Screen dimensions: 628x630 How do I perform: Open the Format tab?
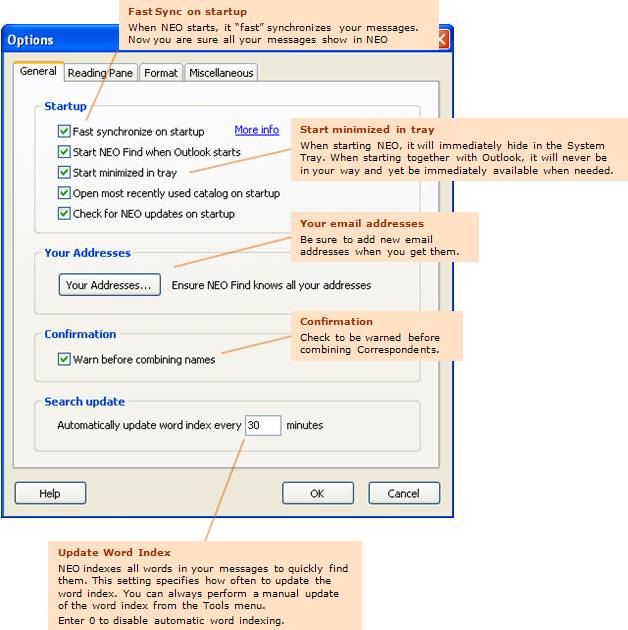161,73
